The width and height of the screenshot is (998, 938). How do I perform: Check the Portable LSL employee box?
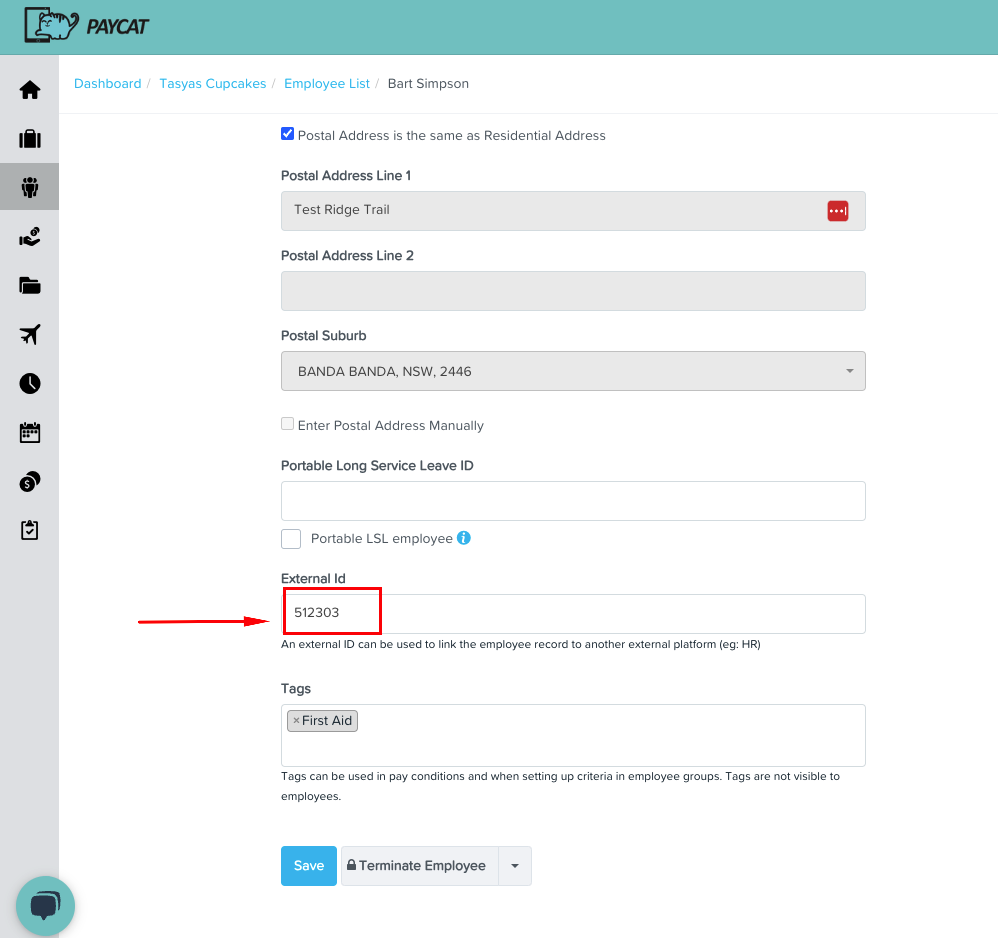pos(290,538)
